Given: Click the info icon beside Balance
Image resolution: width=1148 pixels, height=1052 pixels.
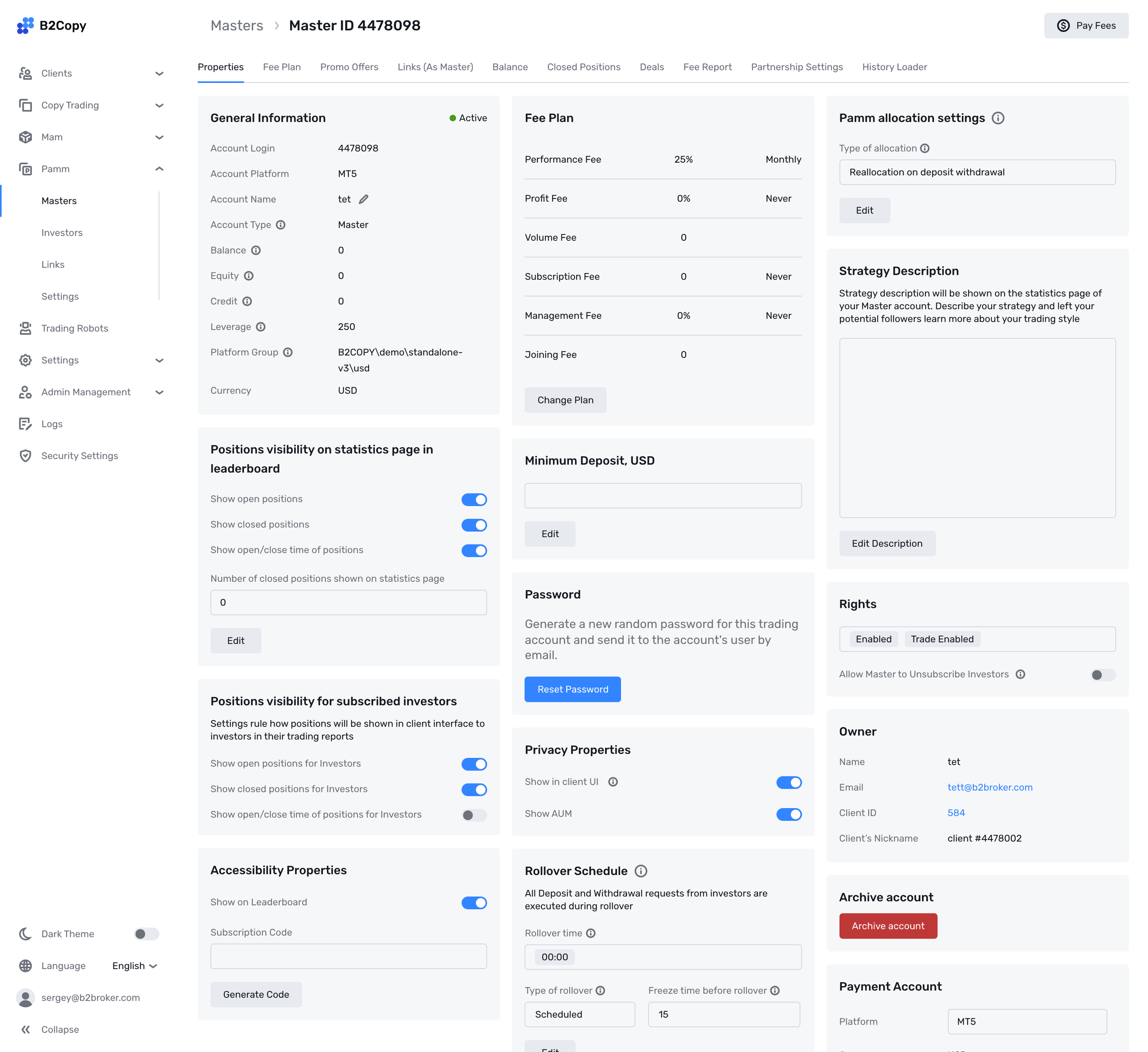Looking at the screenshot, I should tap(256, 251).
